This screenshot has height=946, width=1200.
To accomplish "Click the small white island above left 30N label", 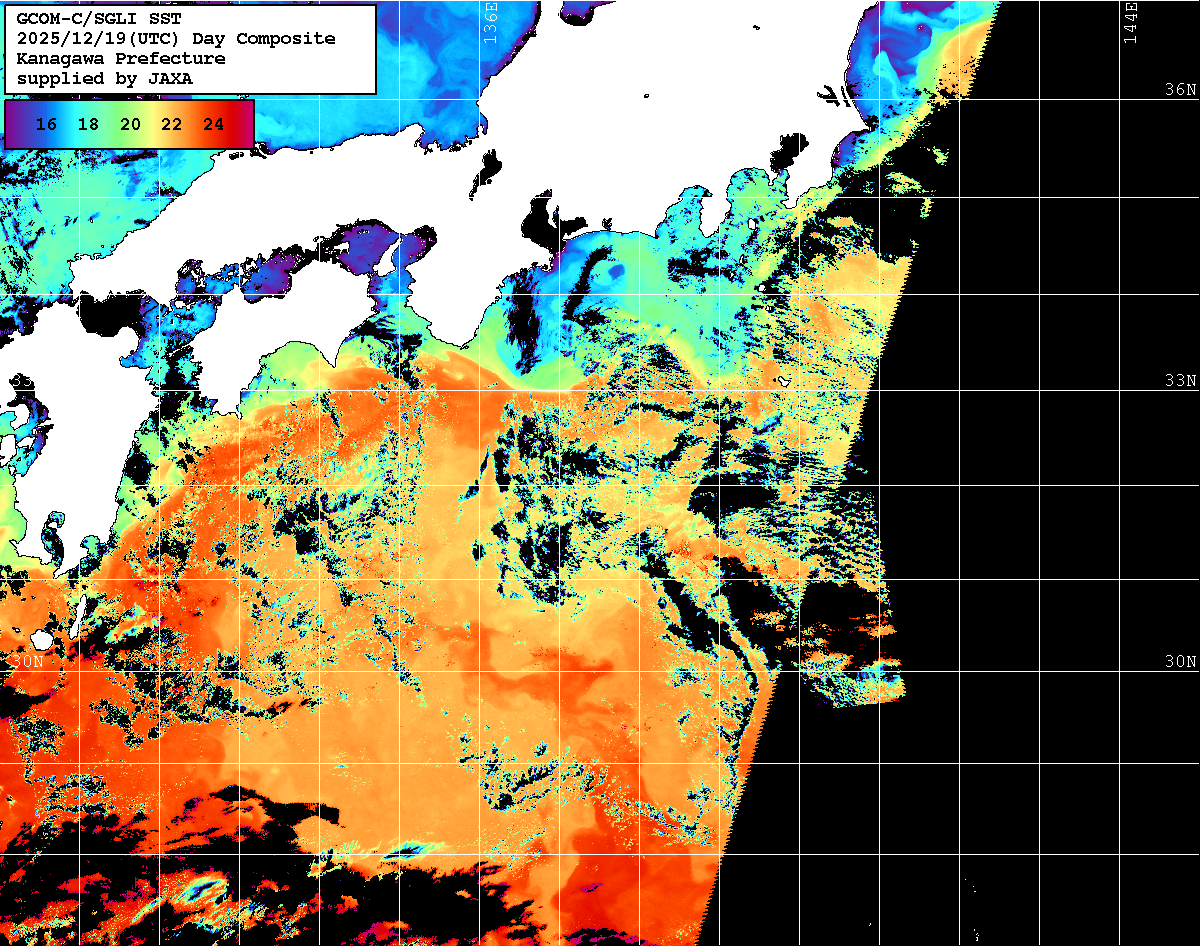I will click(41, 638).
